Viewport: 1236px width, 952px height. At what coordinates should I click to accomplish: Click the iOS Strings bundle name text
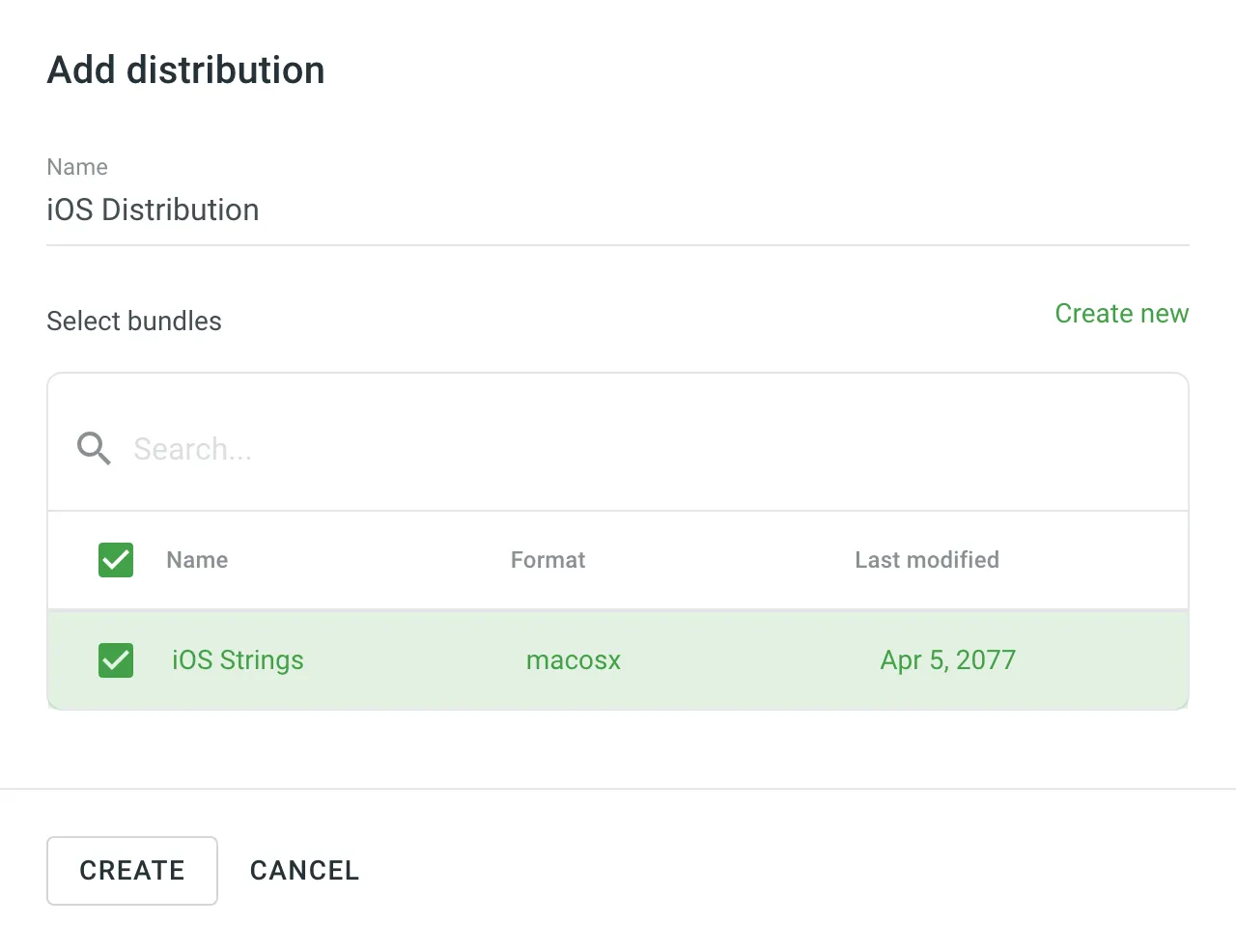(x=238, y=660)
